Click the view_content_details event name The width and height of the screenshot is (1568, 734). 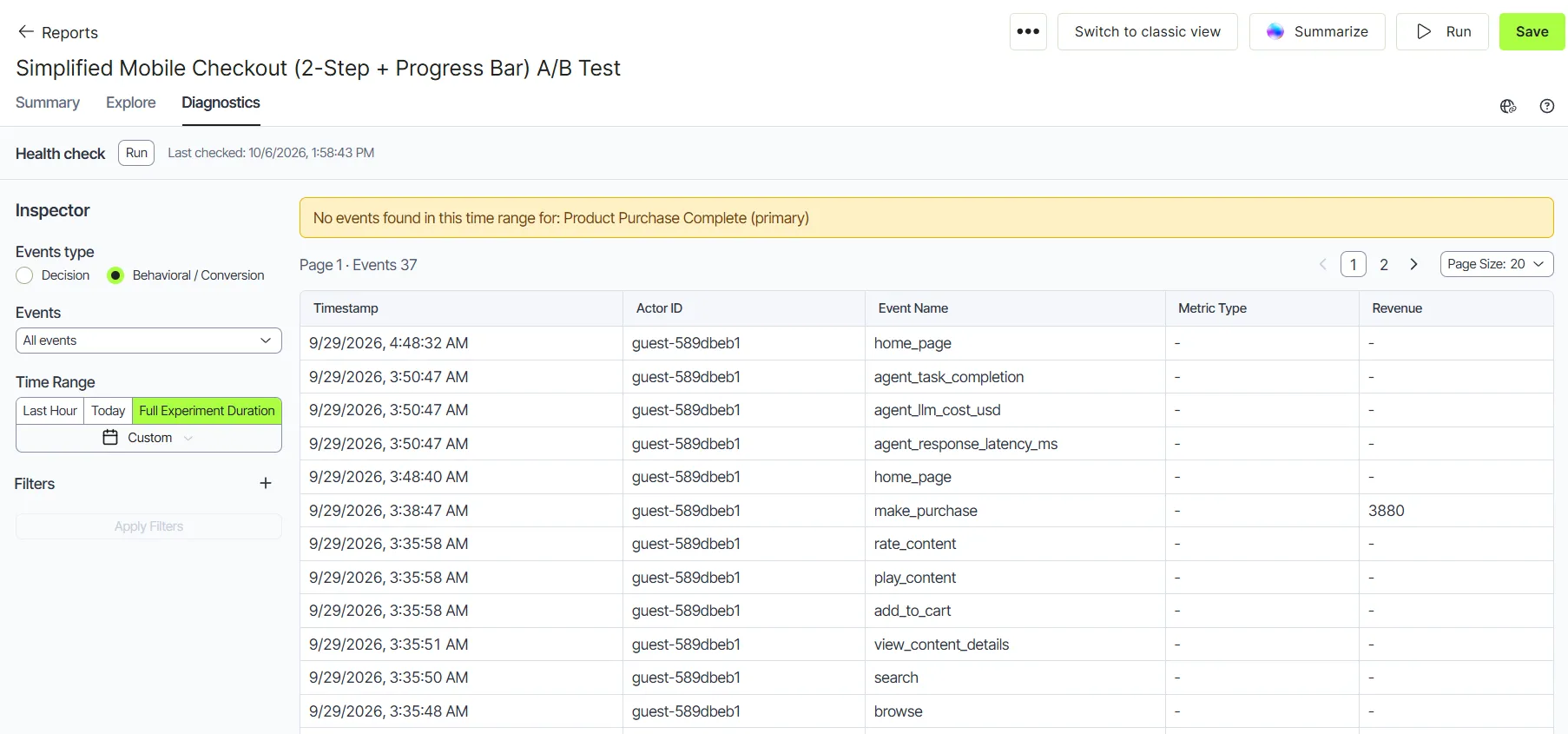coord(941,645)
